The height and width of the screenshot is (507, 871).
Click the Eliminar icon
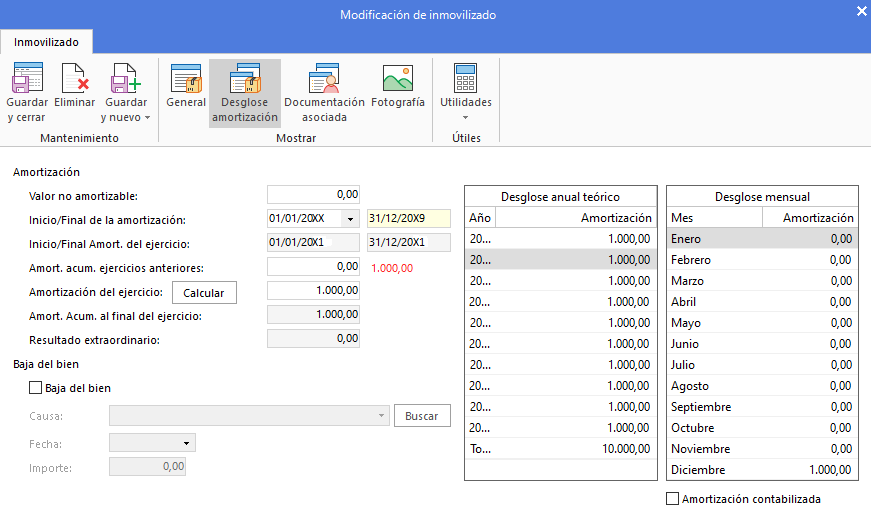(75, 78)
